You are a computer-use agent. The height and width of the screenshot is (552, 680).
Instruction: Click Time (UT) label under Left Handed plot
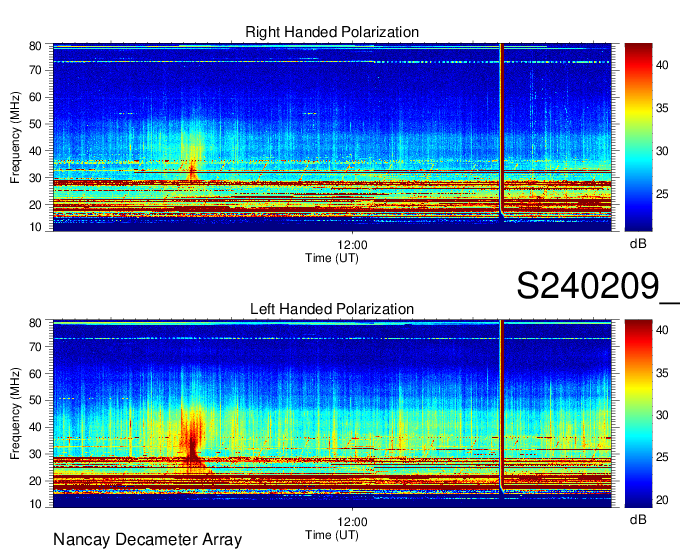(x=332, y=535)
